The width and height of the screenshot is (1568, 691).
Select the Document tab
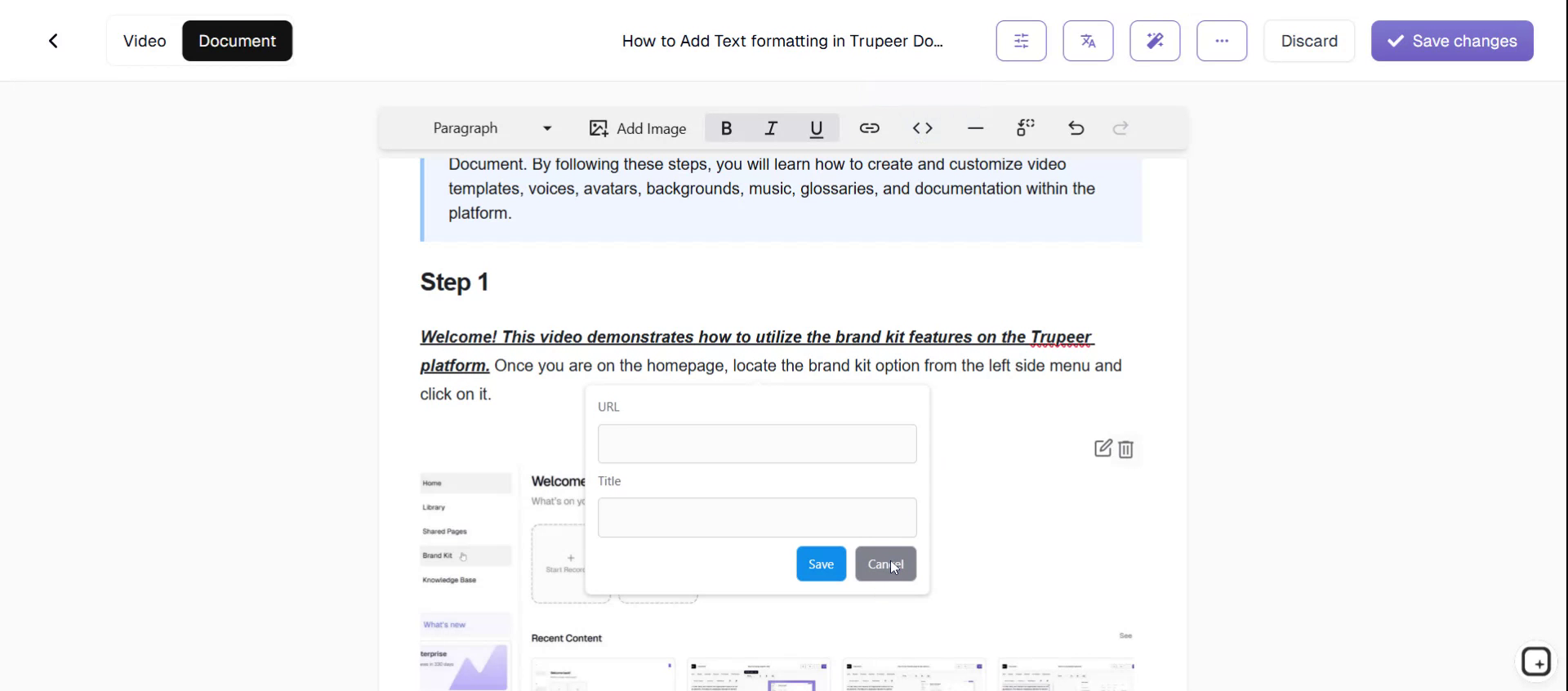[x=237, y=41]
